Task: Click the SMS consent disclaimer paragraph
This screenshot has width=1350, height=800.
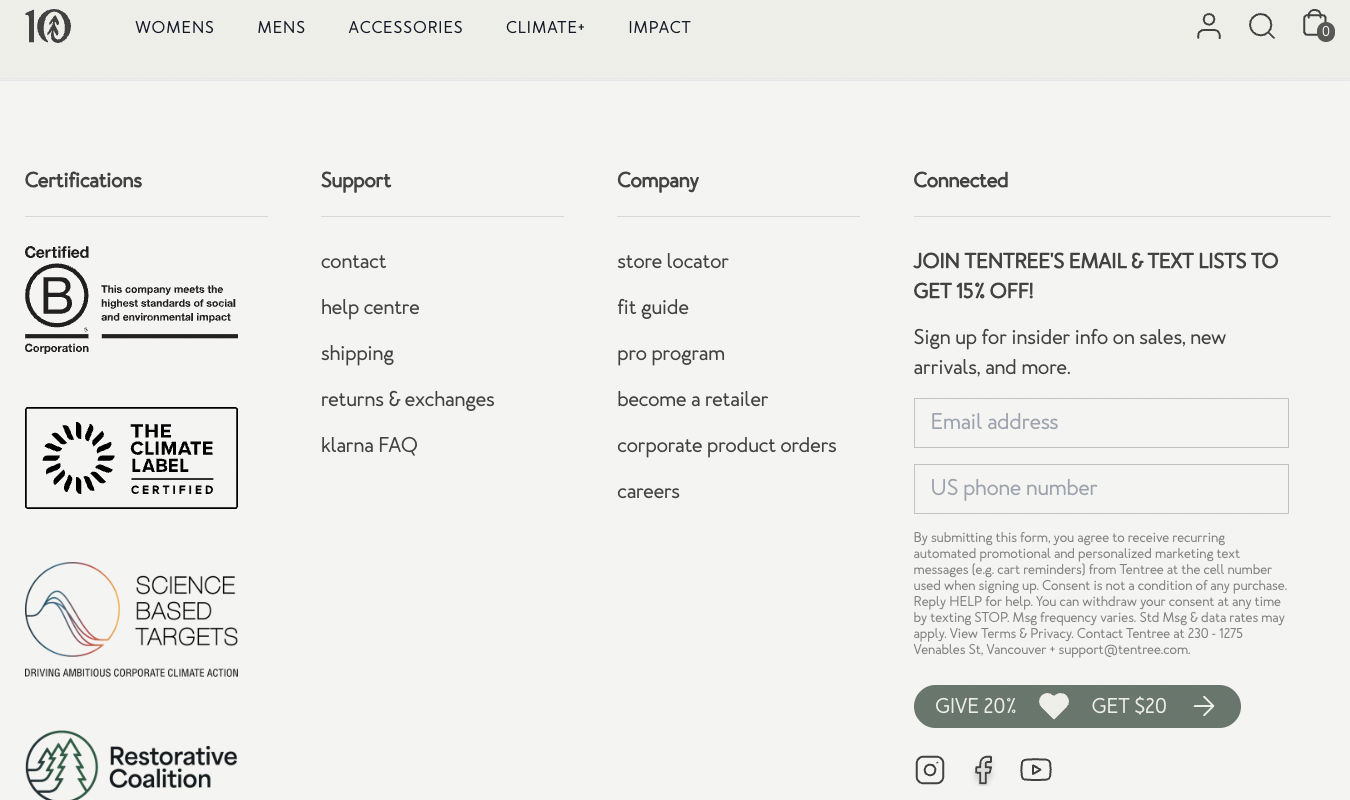Action: coord(1100,593)
